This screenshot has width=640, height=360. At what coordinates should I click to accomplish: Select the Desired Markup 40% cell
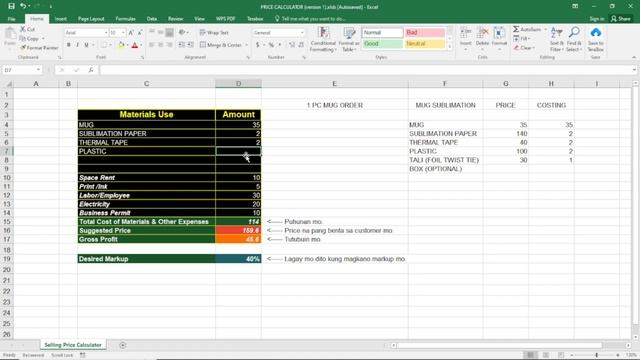coord(238,259)
